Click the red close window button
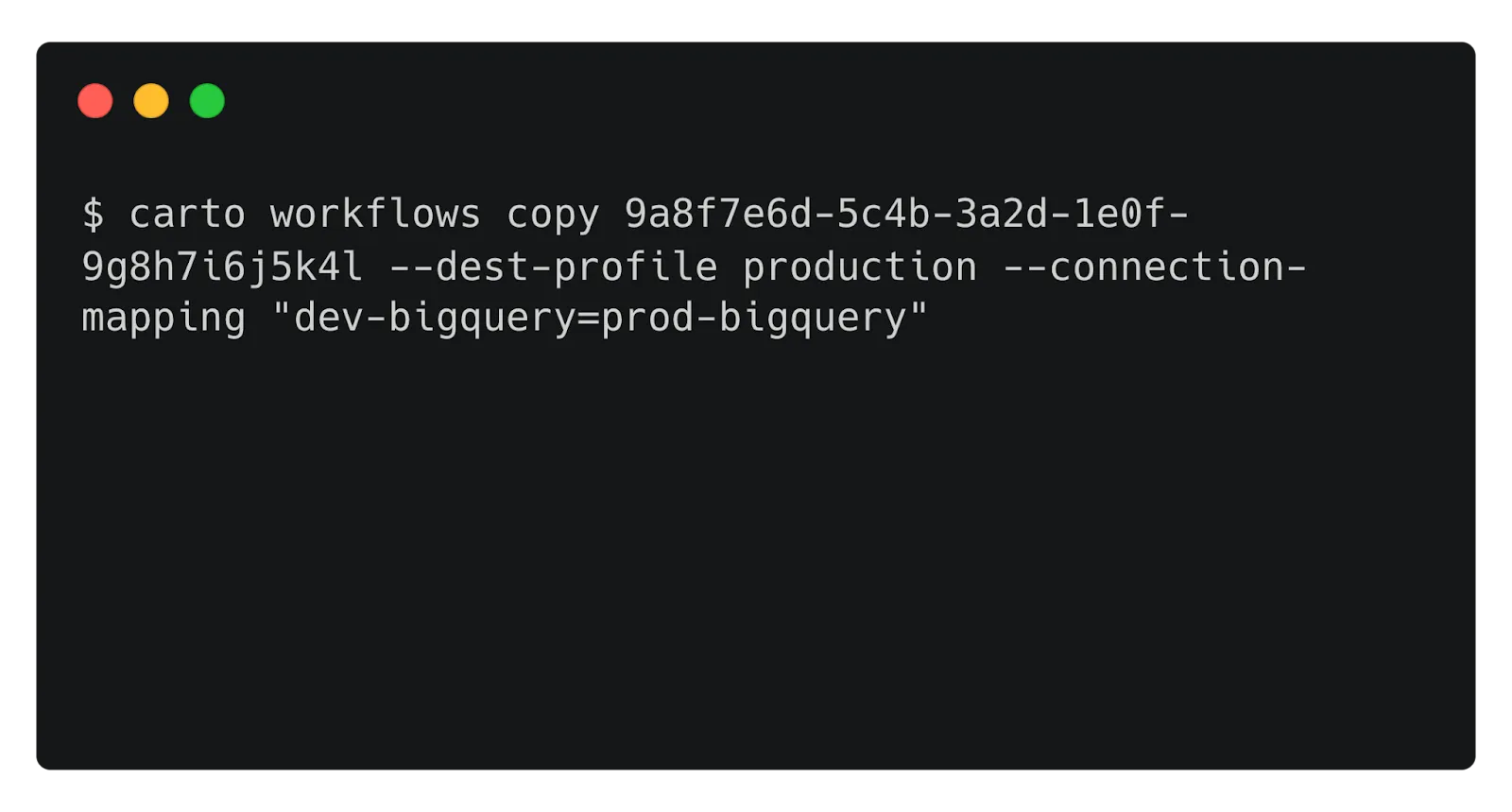This screenshot has height=812, width=1512. [x=95, y=101]
